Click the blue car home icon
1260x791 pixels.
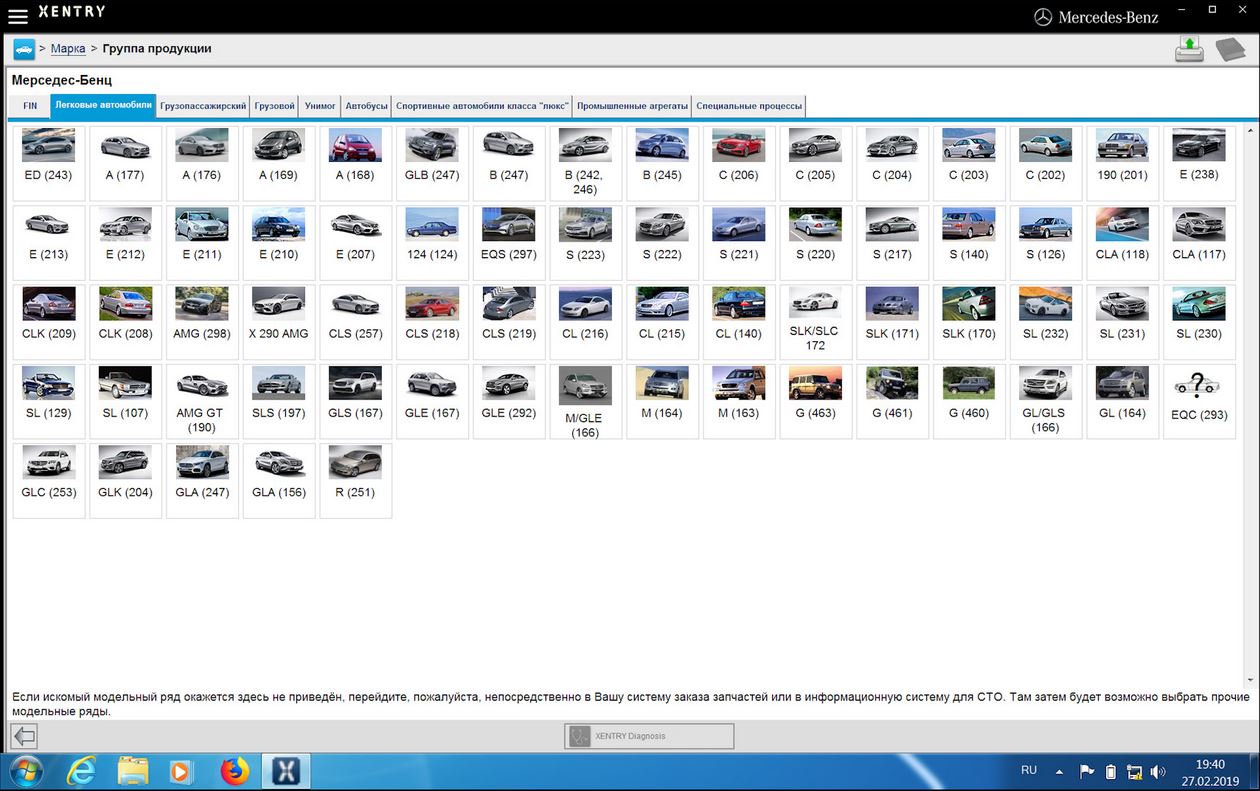pos(24,49)
